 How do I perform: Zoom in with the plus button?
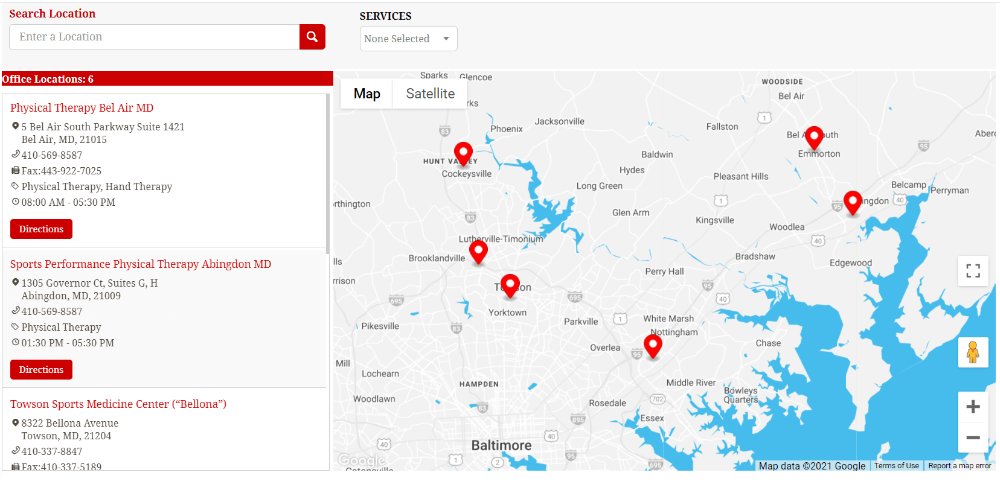[973, 407]
